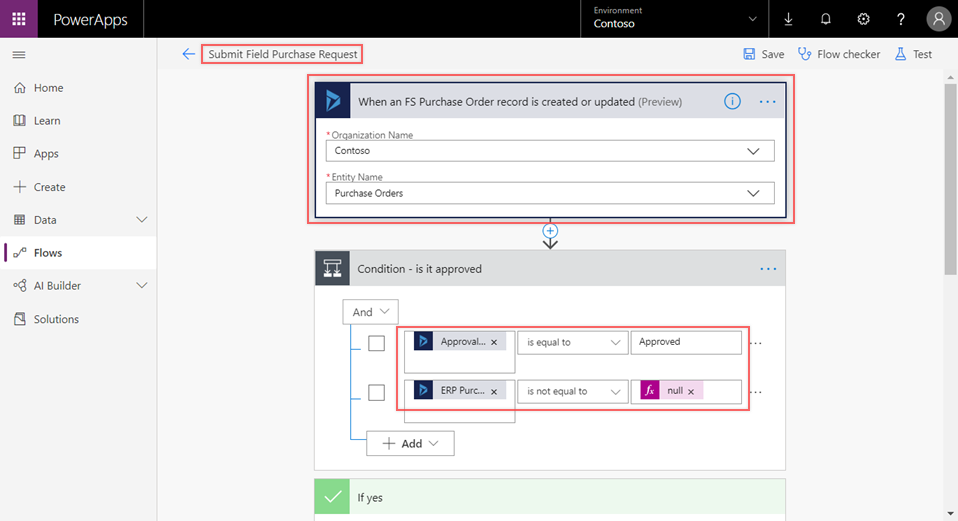Open the settings gear icon
This screenshot has width=958, height=521.
863,19
